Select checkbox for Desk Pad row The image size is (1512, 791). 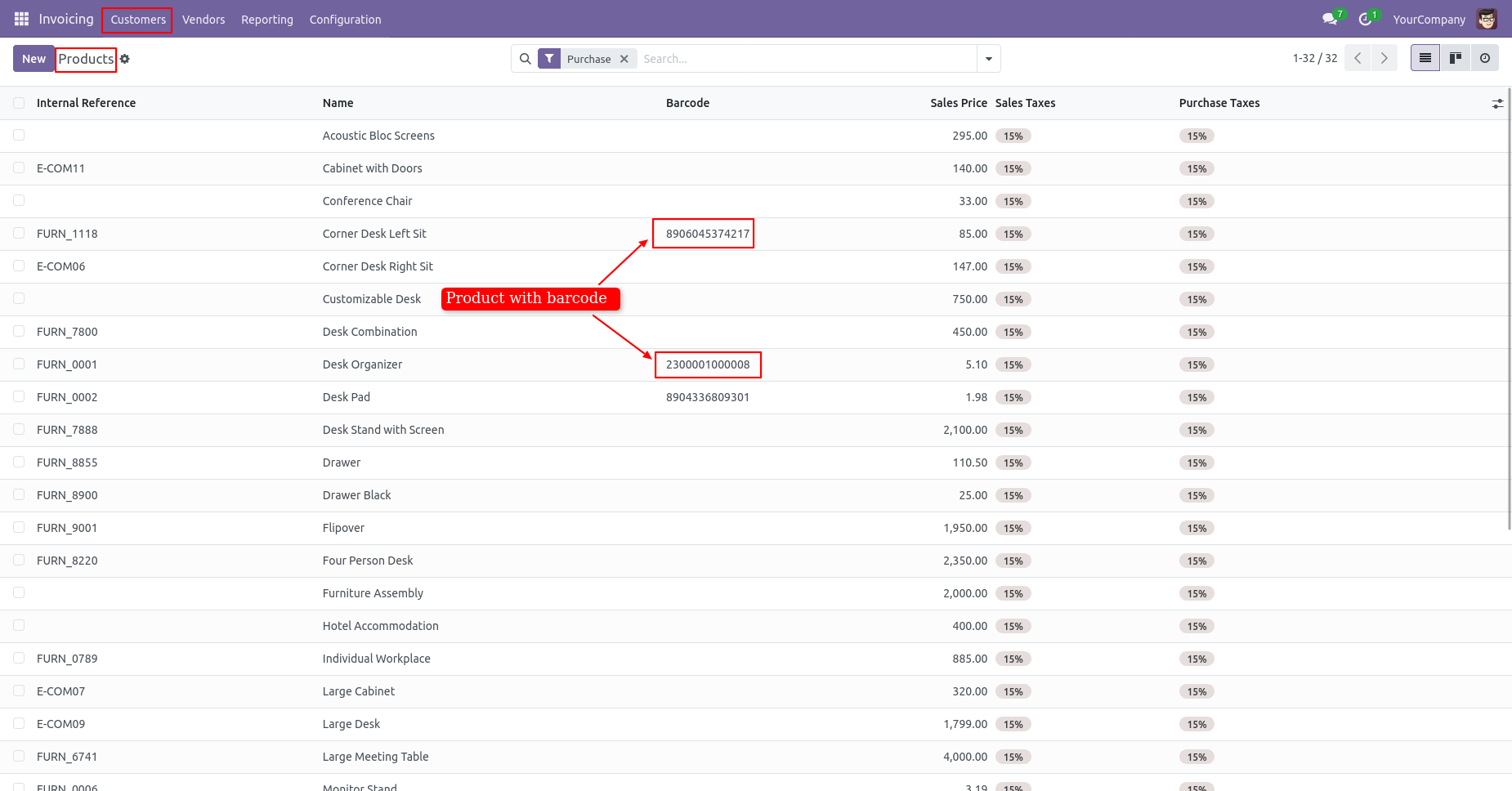click(19, 396)
